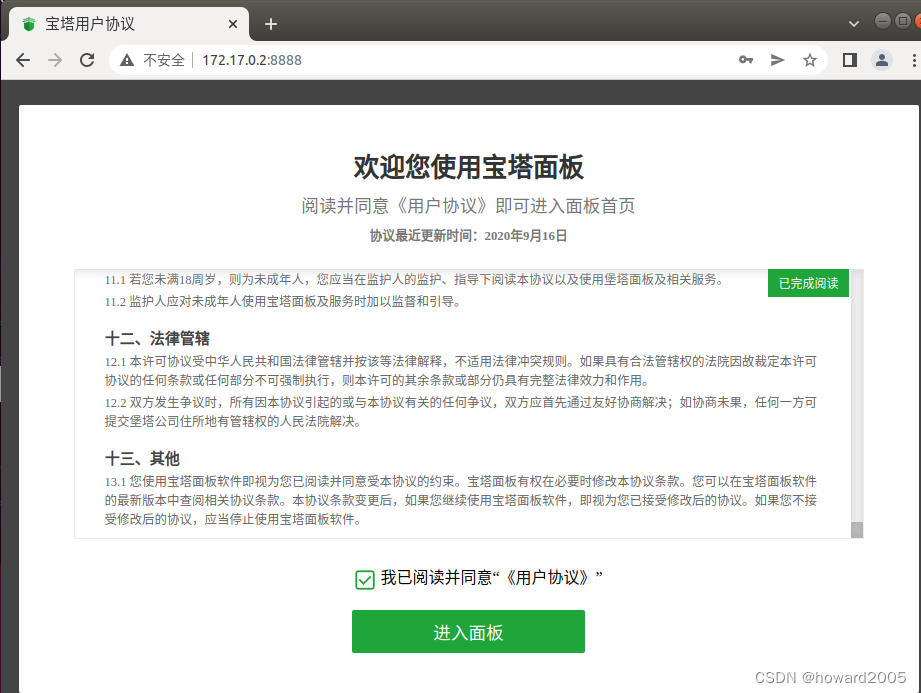The width and height of the screenshot is (921, 693).
Task: Click the 已完成阅读 green badge
Action: (808, 283)
